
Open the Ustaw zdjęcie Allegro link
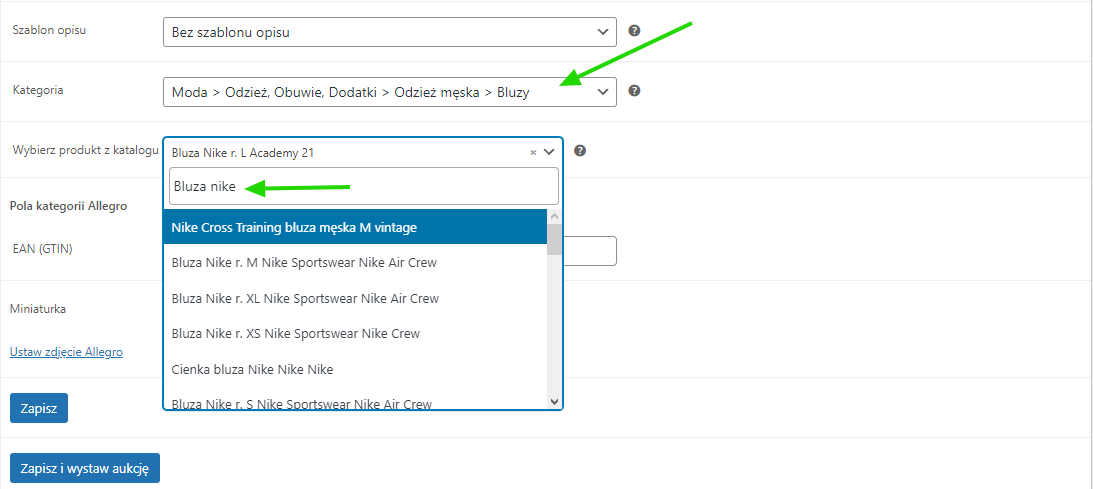tap(66, 352)
